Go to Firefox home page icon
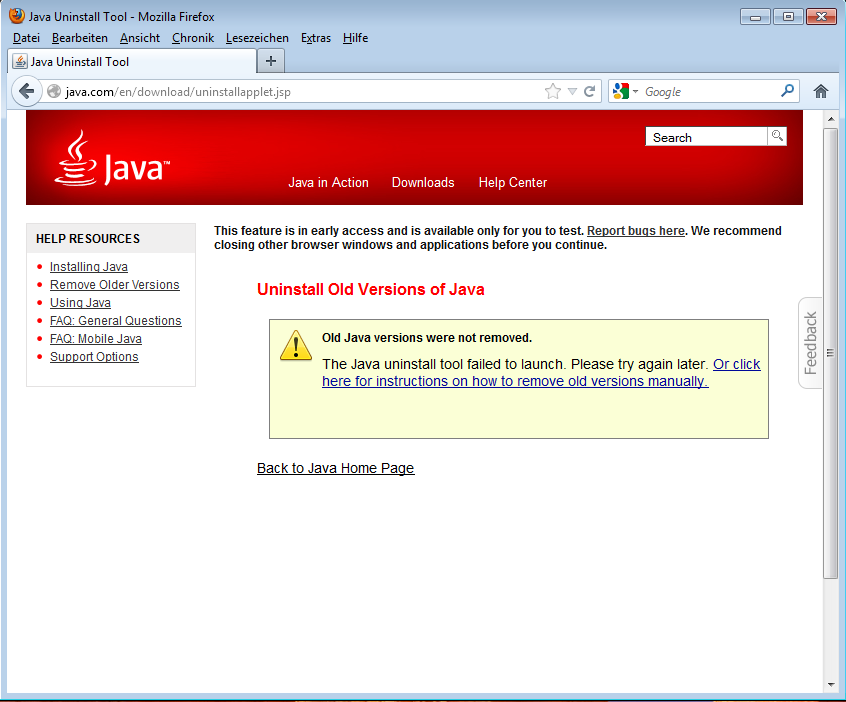This screenshot has height=702, width=846. click(821, 91)
